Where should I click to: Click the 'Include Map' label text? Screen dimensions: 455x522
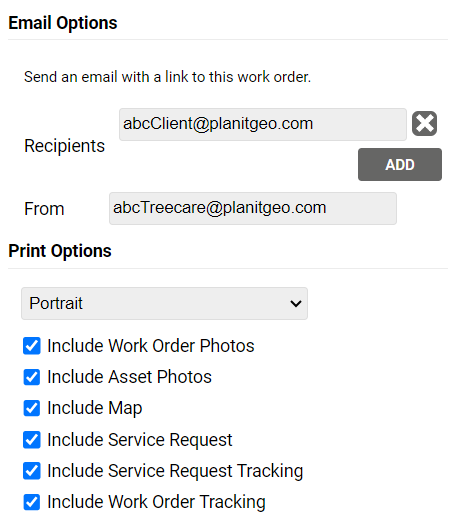click(x=95, y=408)
